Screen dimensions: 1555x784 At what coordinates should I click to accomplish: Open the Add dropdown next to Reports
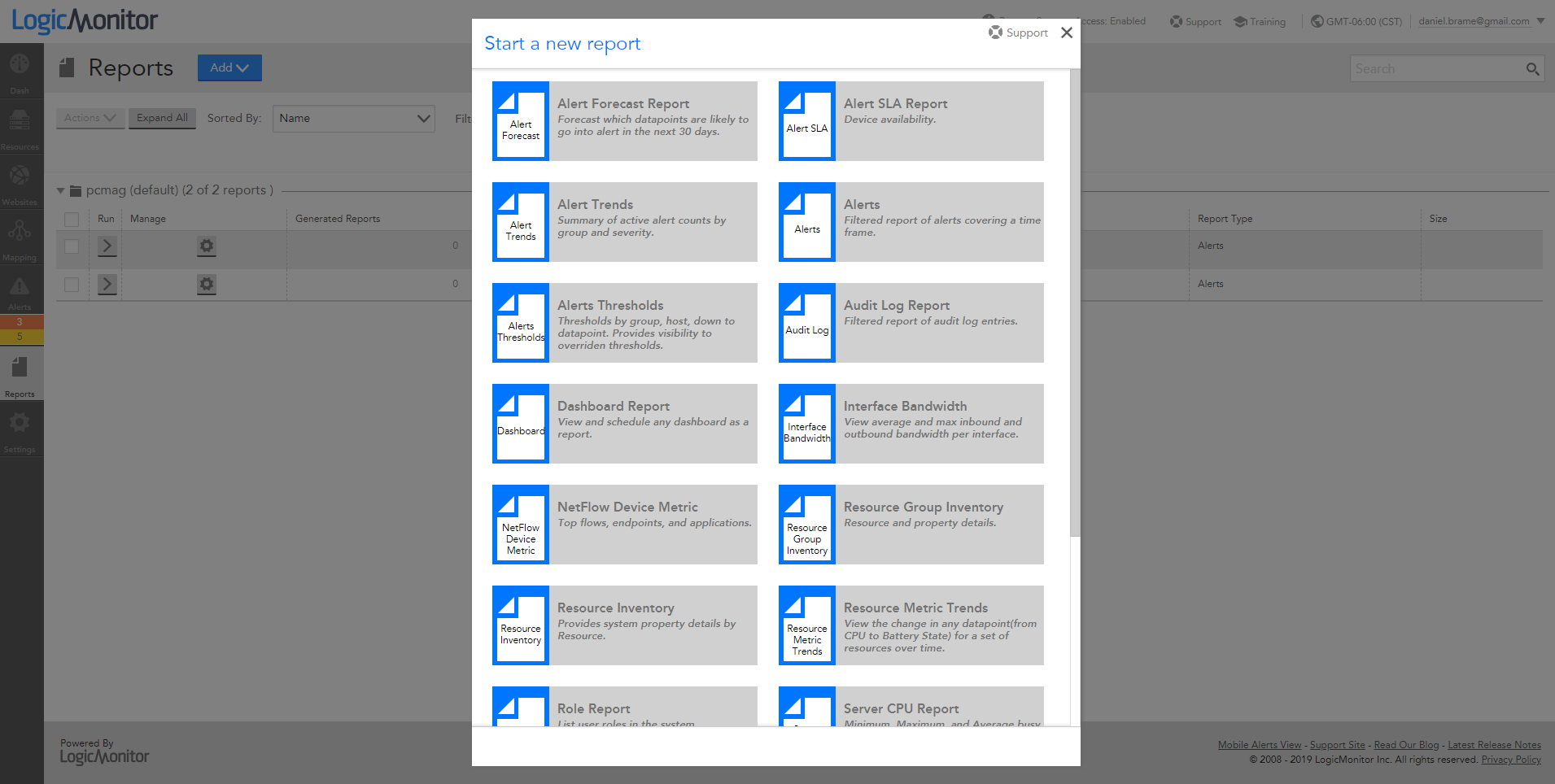[229, 68]
